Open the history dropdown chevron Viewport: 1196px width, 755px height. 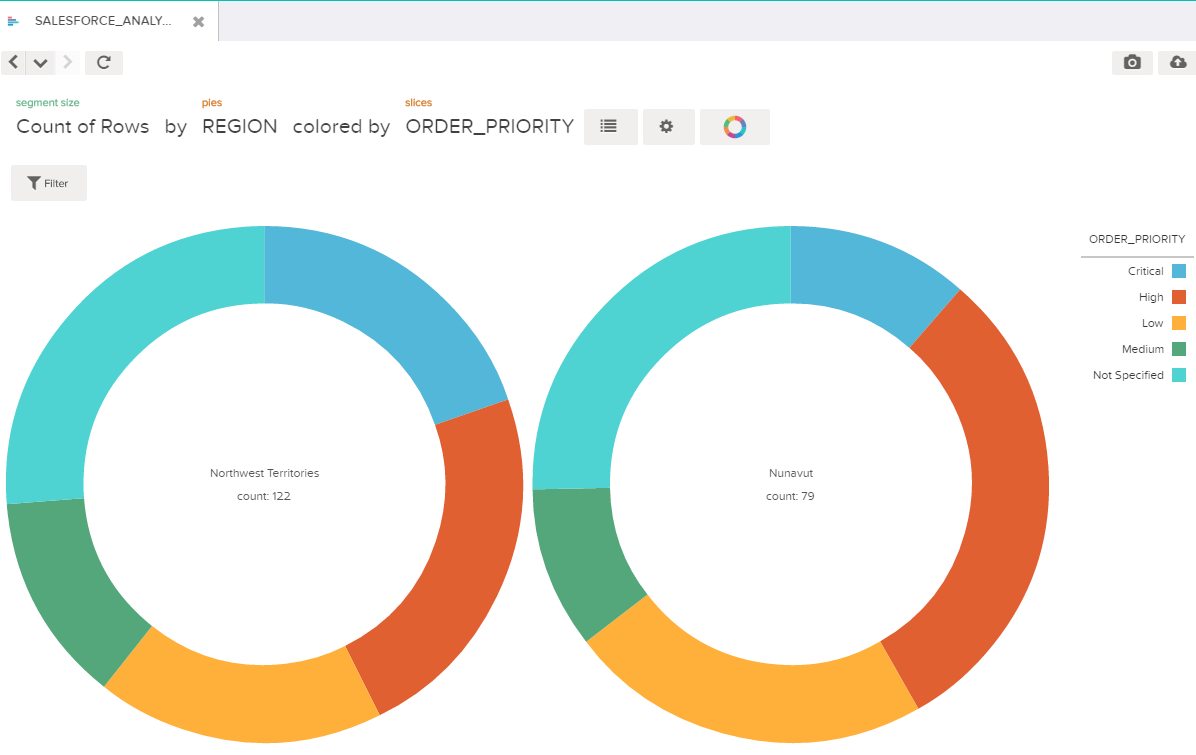40,63
